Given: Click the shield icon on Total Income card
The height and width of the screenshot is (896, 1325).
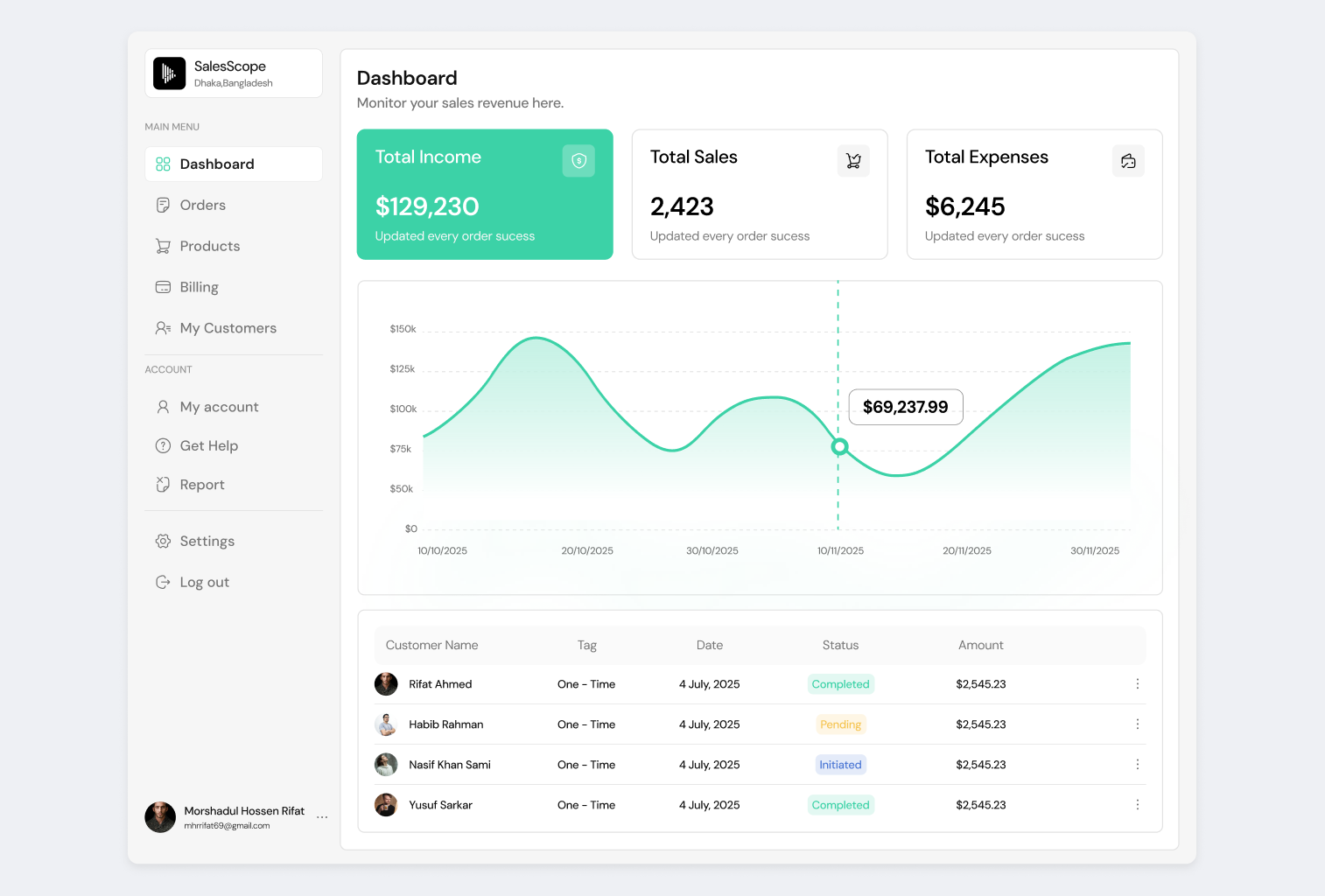Looking at the screenshot, I should (x=578, y=160).
